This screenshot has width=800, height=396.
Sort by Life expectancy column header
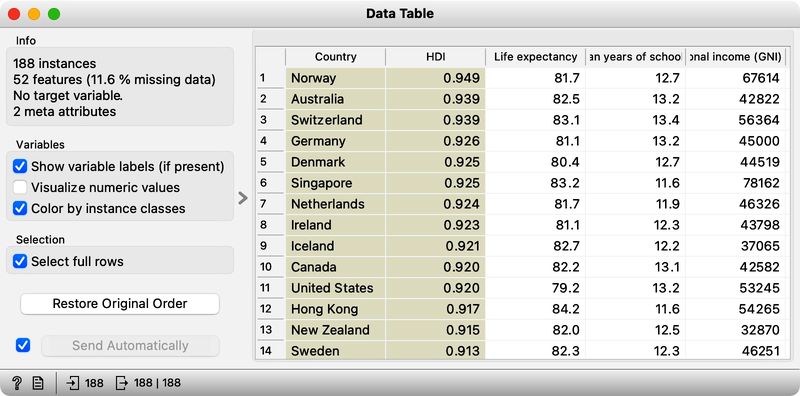(535, 57)
